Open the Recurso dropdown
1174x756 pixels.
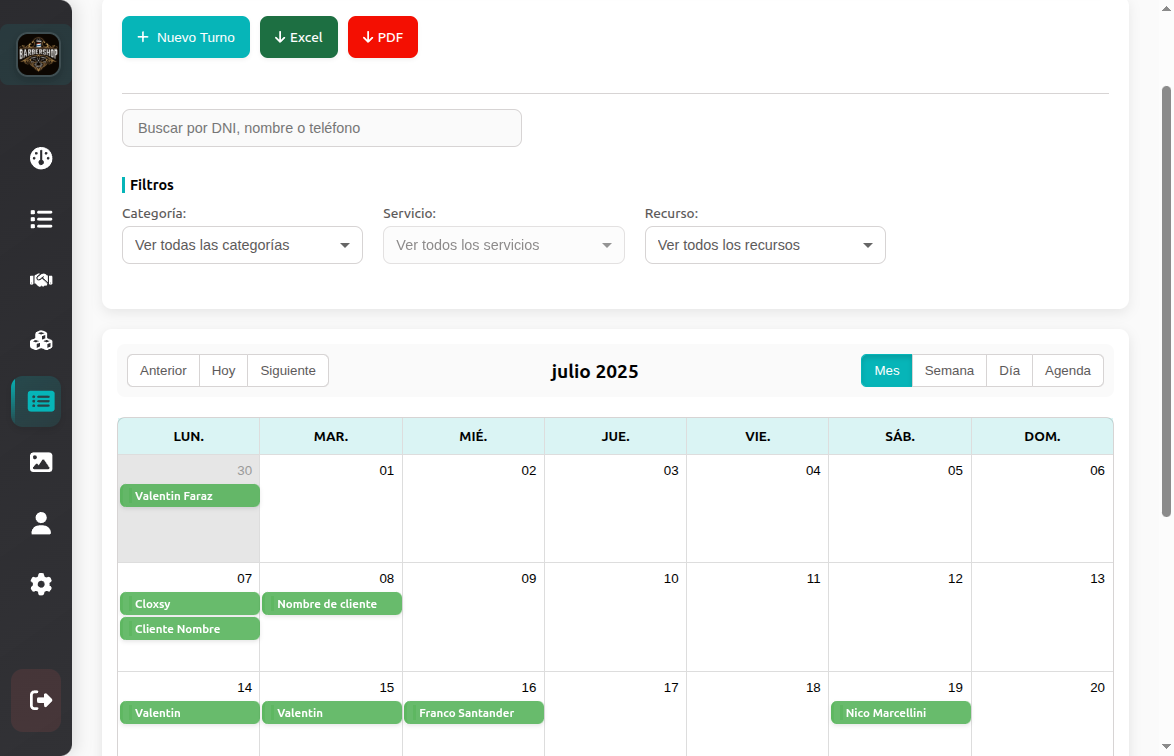(765, 245)
